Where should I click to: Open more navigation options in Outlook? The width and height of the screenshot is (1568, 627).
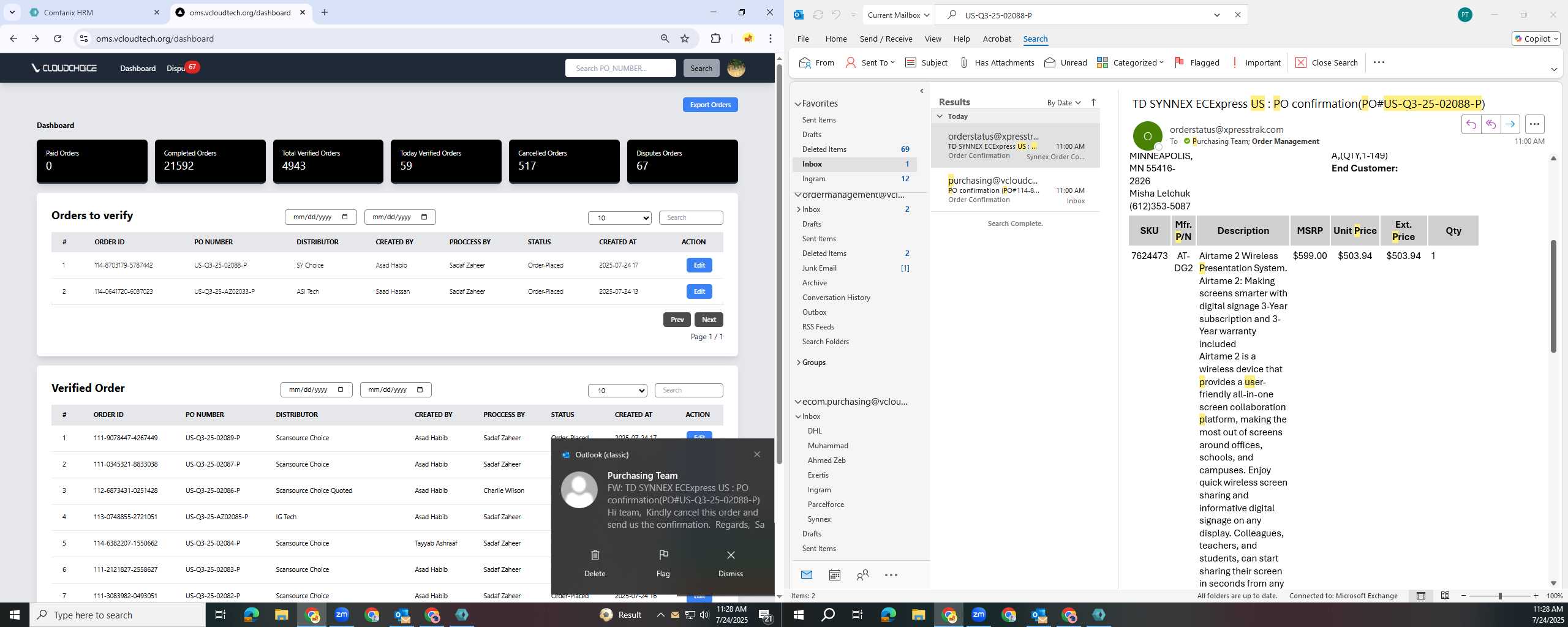tap(891, 575)
